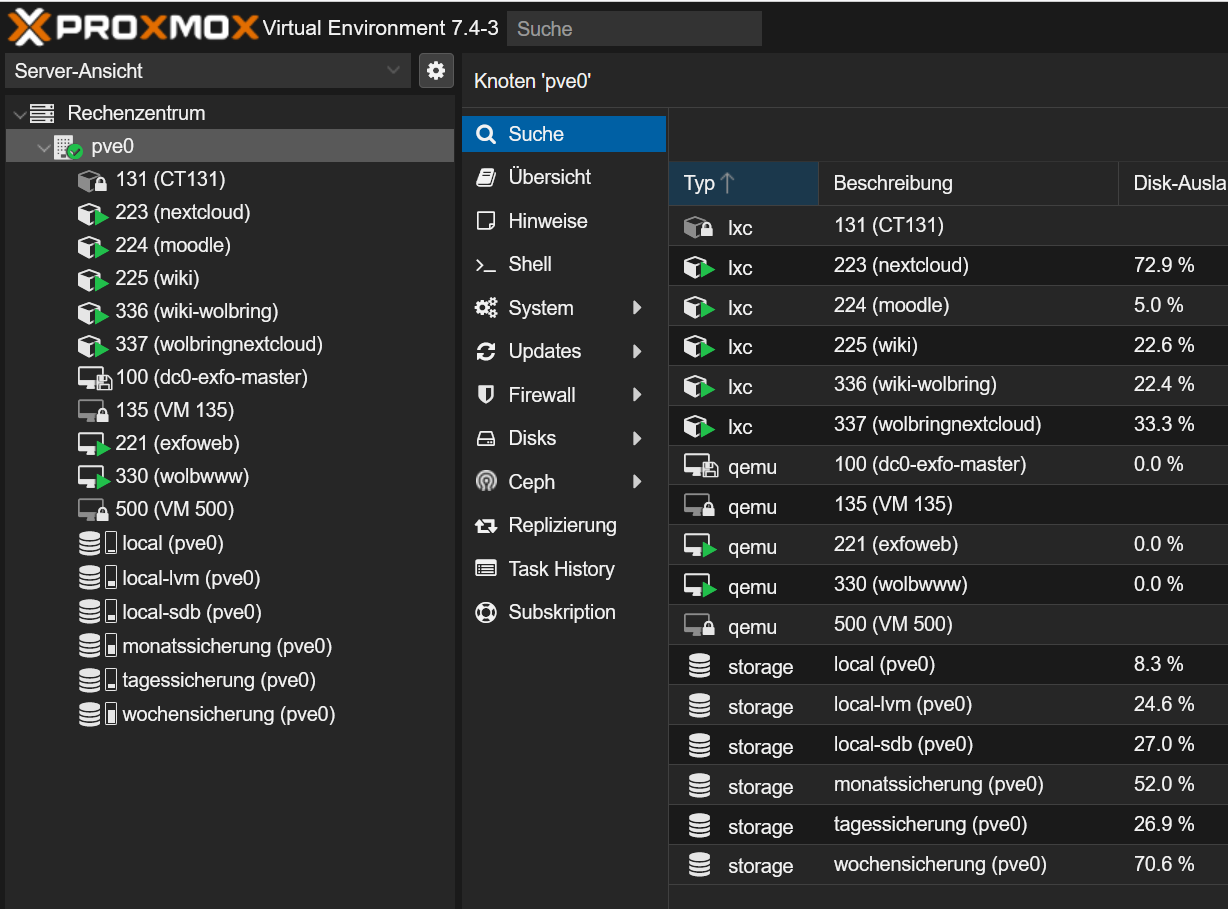
Task: Open the Suche menu item
Action: point(564,134)
